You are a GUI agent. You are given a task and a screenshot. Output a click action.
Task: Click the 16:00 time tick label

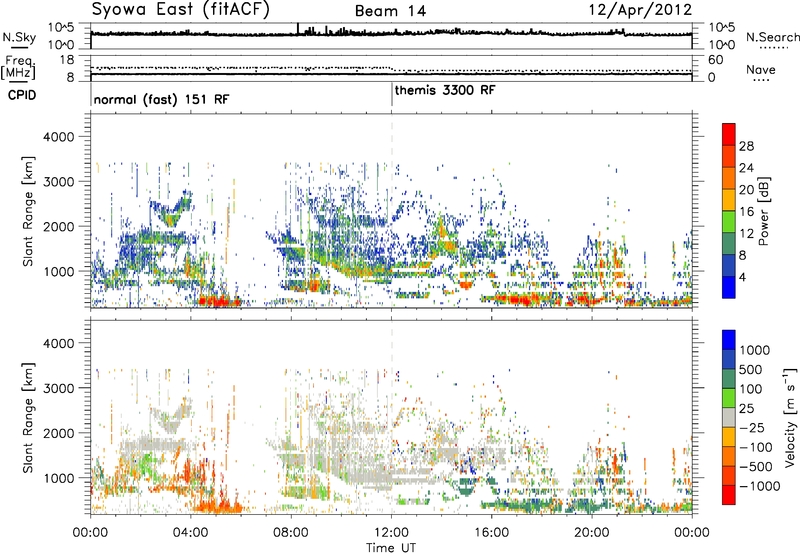(492, 533)
